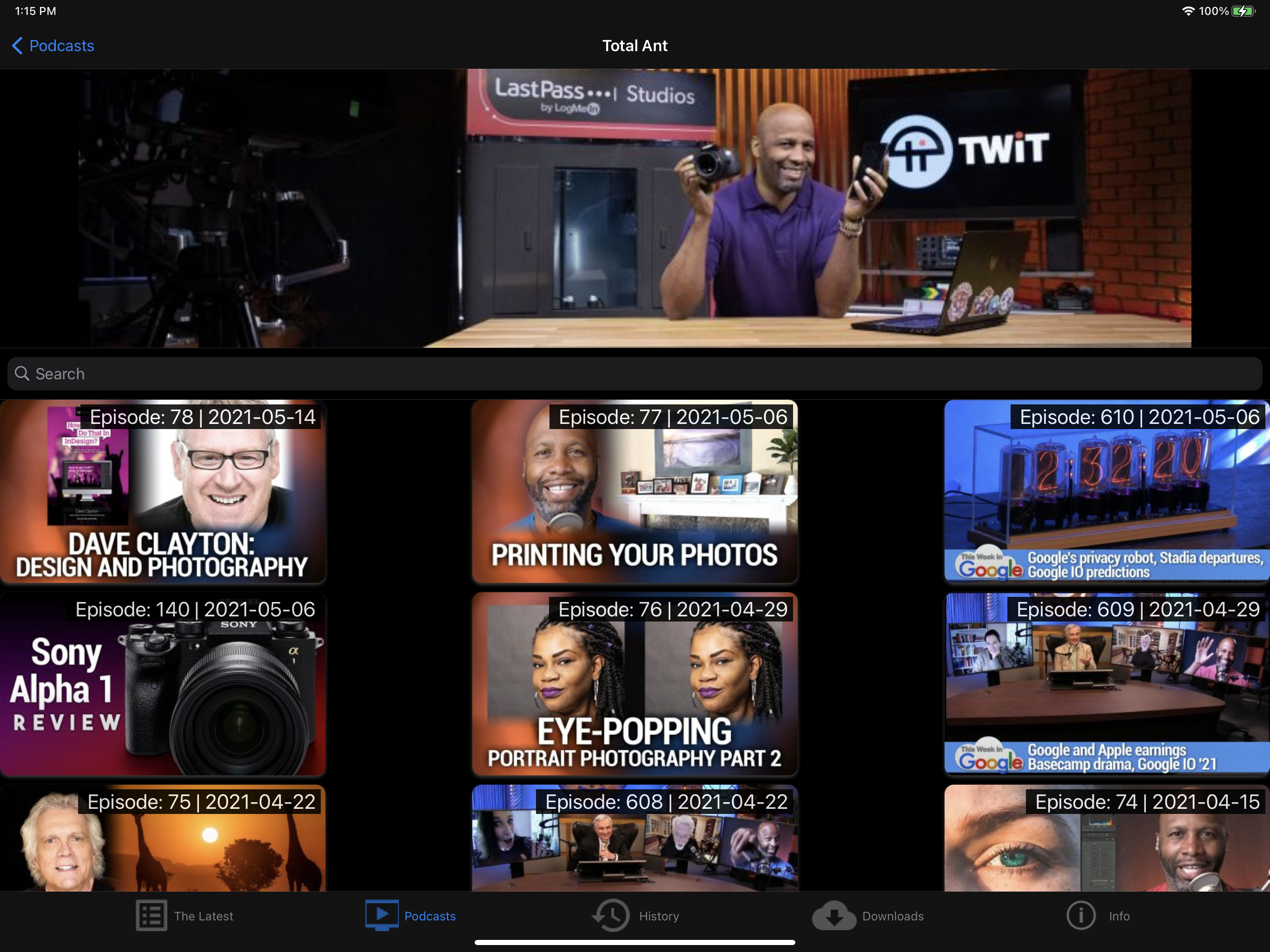Open Episode 77 Printing Your Photos
Viewport: 1270px width, 952px height.
pos(635,491)
